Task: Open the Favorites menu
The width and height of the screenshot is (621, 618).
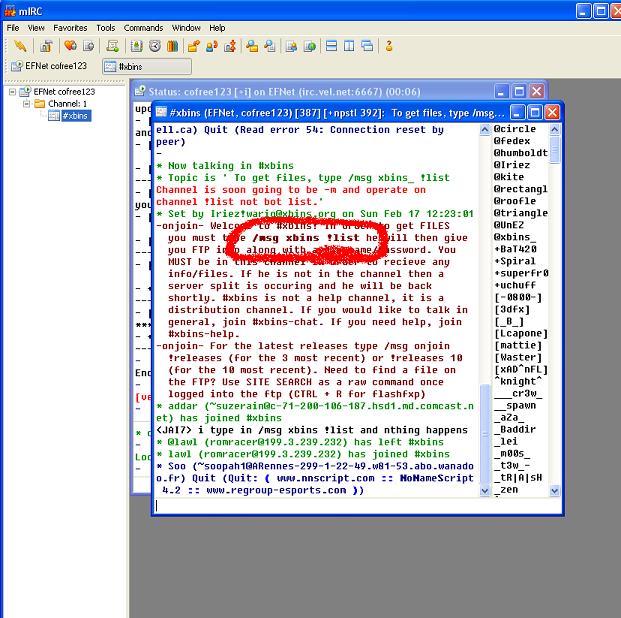Action: point(70,28)
